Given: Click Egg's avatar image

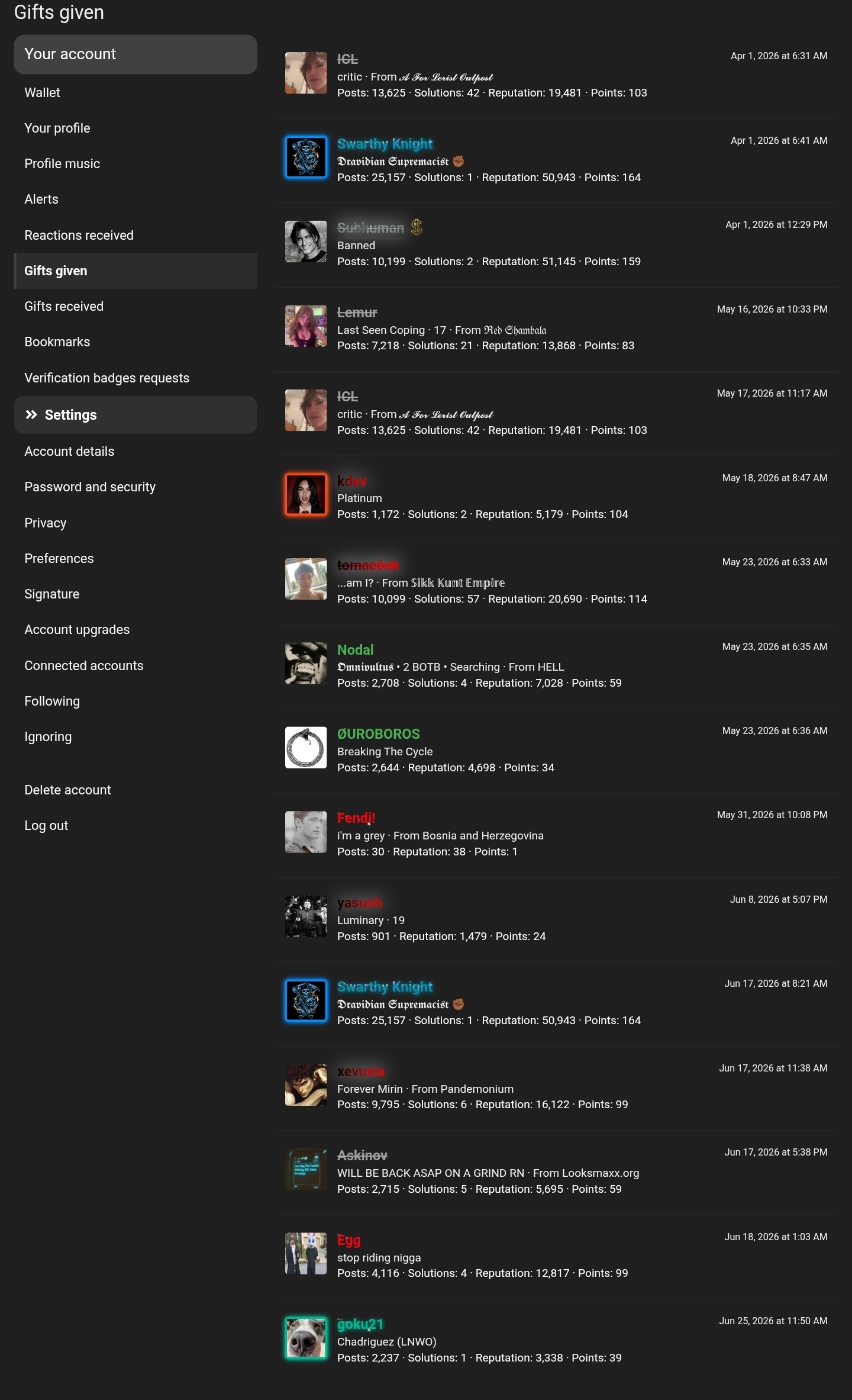Looking at the screenshot, I should pyautogui.click(x=306, y=1254).
